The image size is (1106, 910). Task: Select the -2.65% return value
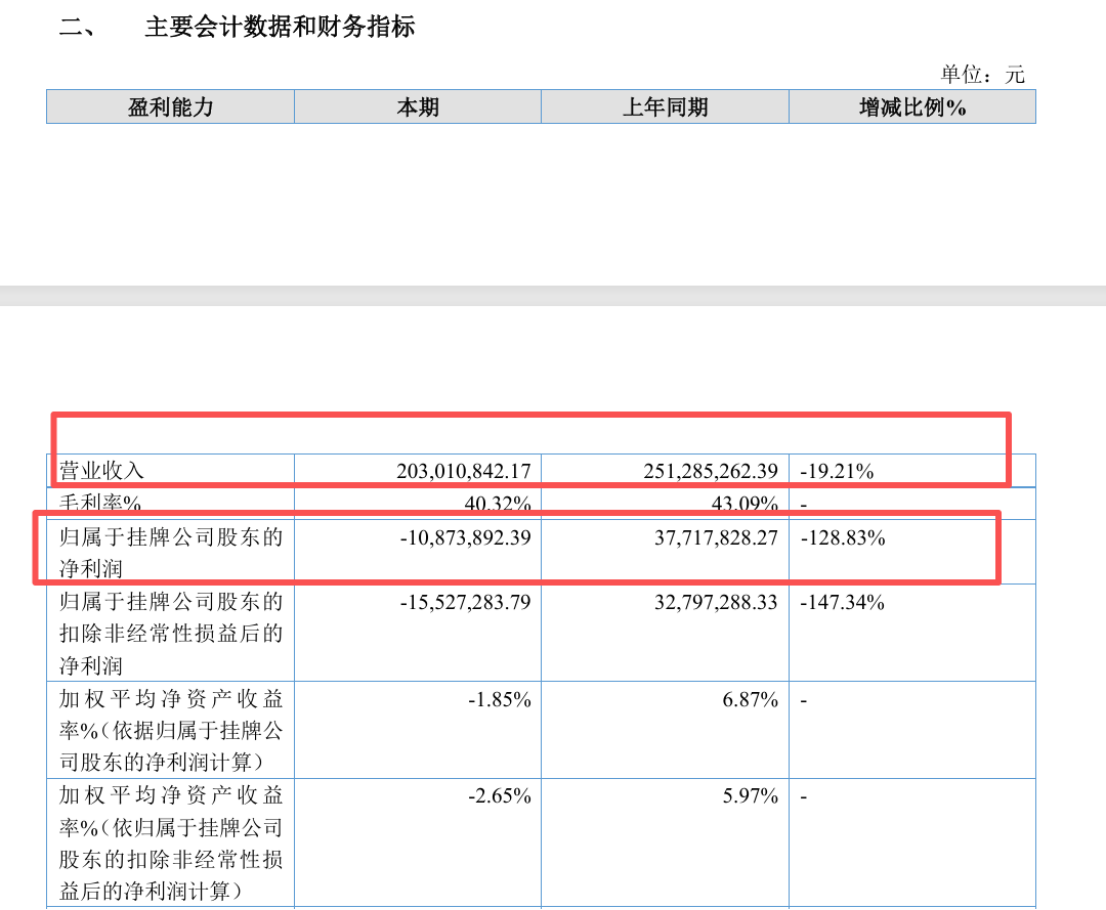[x=499, y=796]
